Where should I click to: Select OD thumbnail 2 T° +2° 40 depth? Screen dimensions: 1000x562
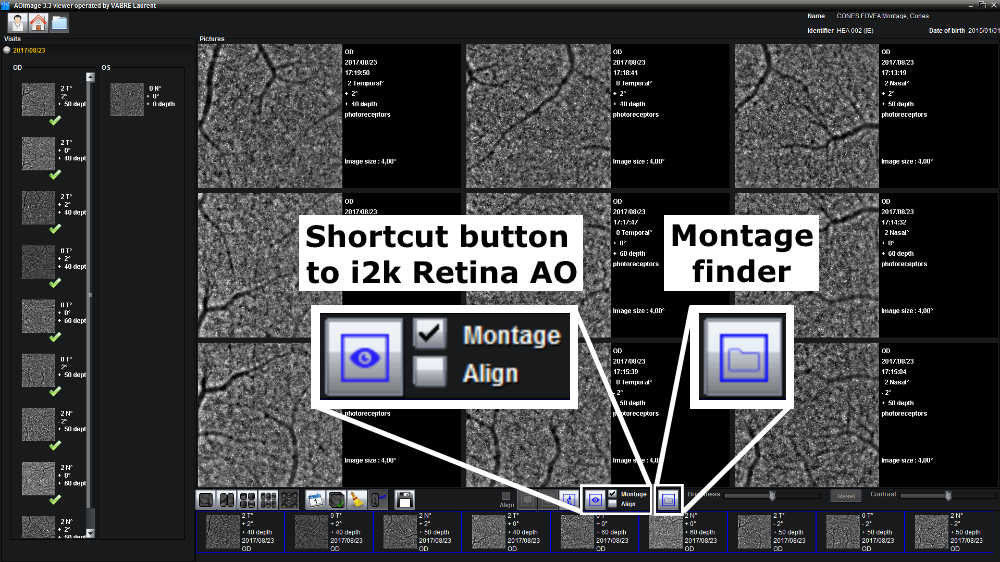click(x=38, y=208)
